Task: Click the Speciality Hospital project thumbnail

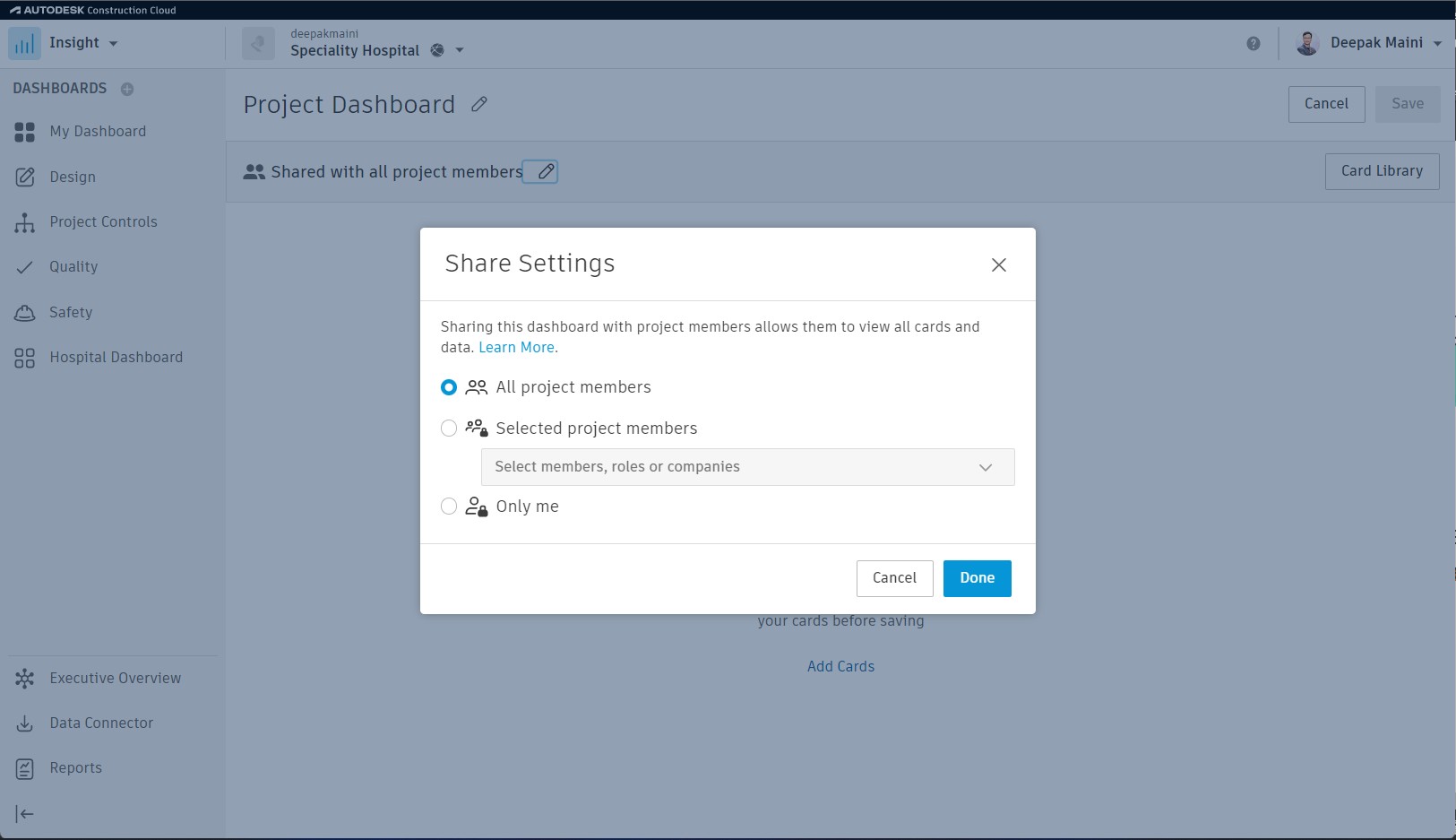Action: [x=258, y=43]
